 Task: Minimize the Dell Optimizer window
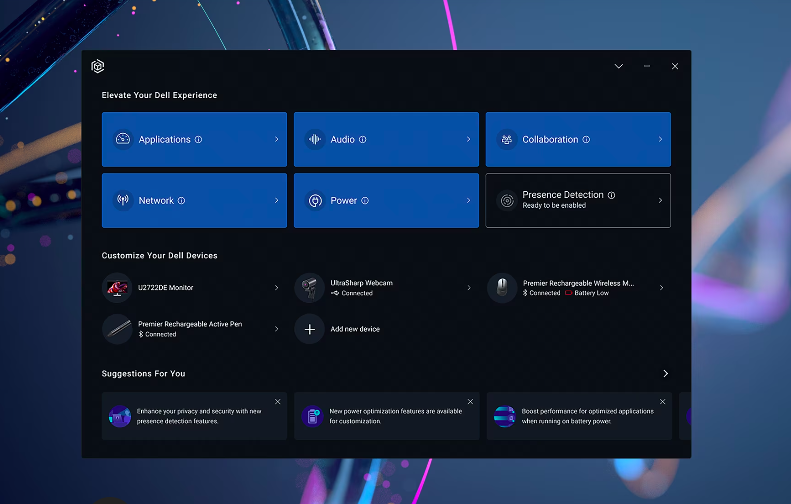click(x=647, y=66)
